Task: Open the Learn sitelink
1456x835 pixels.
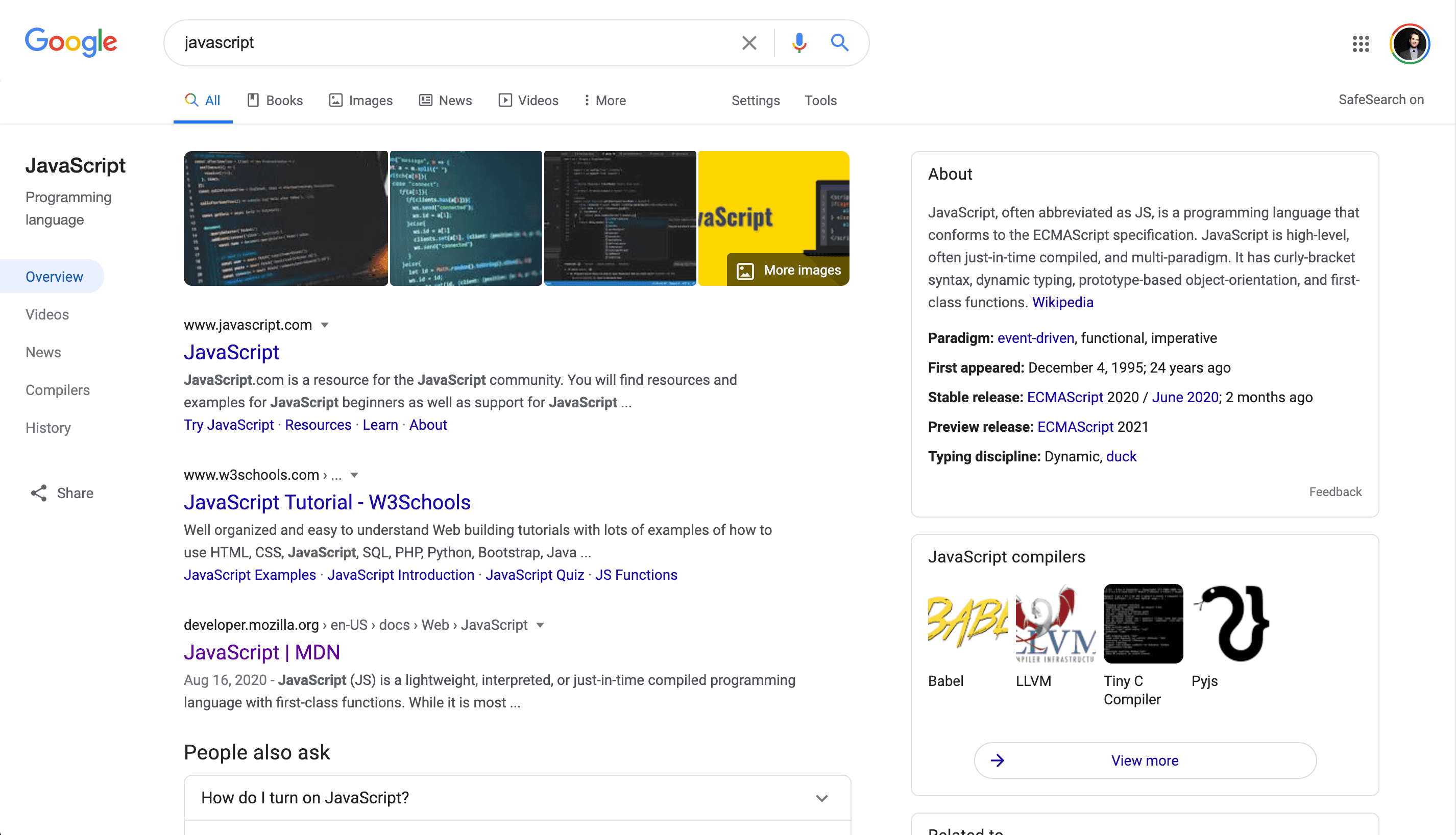Action: pyautogui.click(x=380, y=425)
